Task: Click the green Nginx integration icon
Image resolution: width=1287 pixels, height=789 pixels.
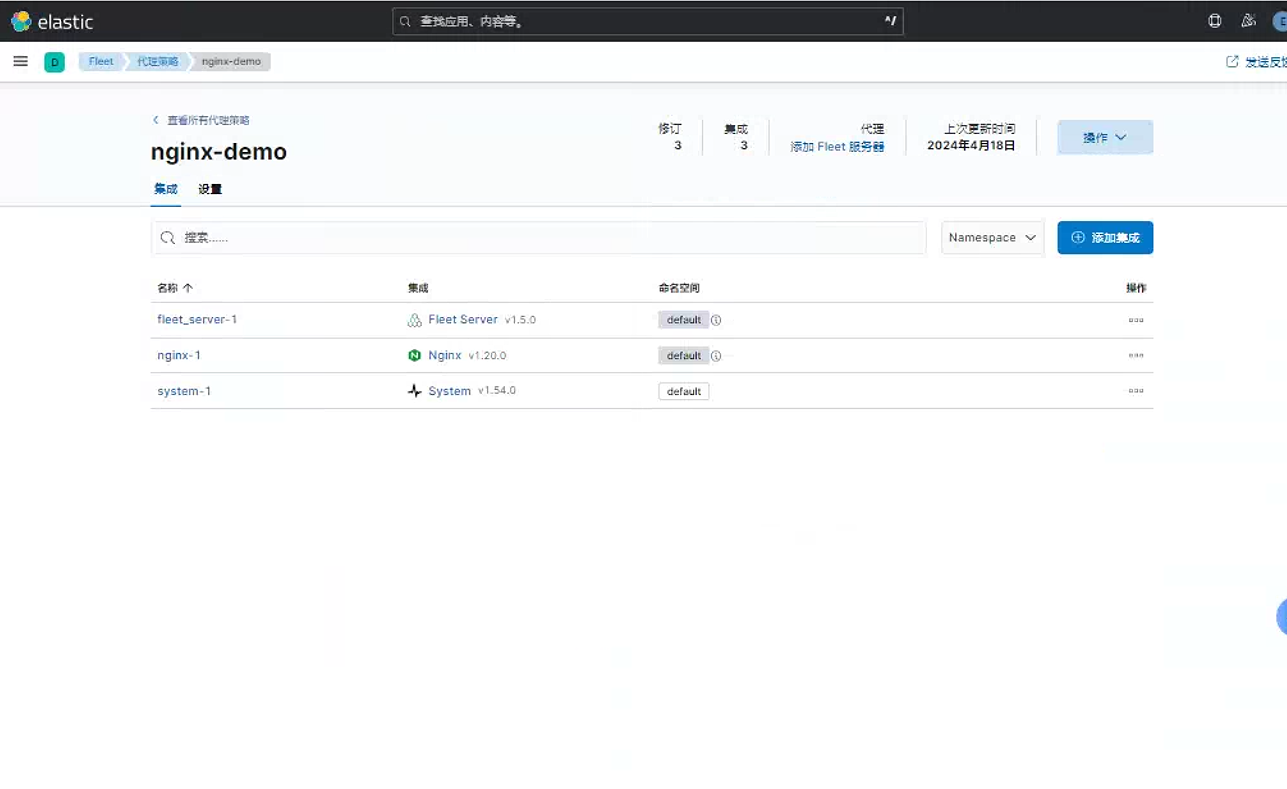Action: (415, 356)
